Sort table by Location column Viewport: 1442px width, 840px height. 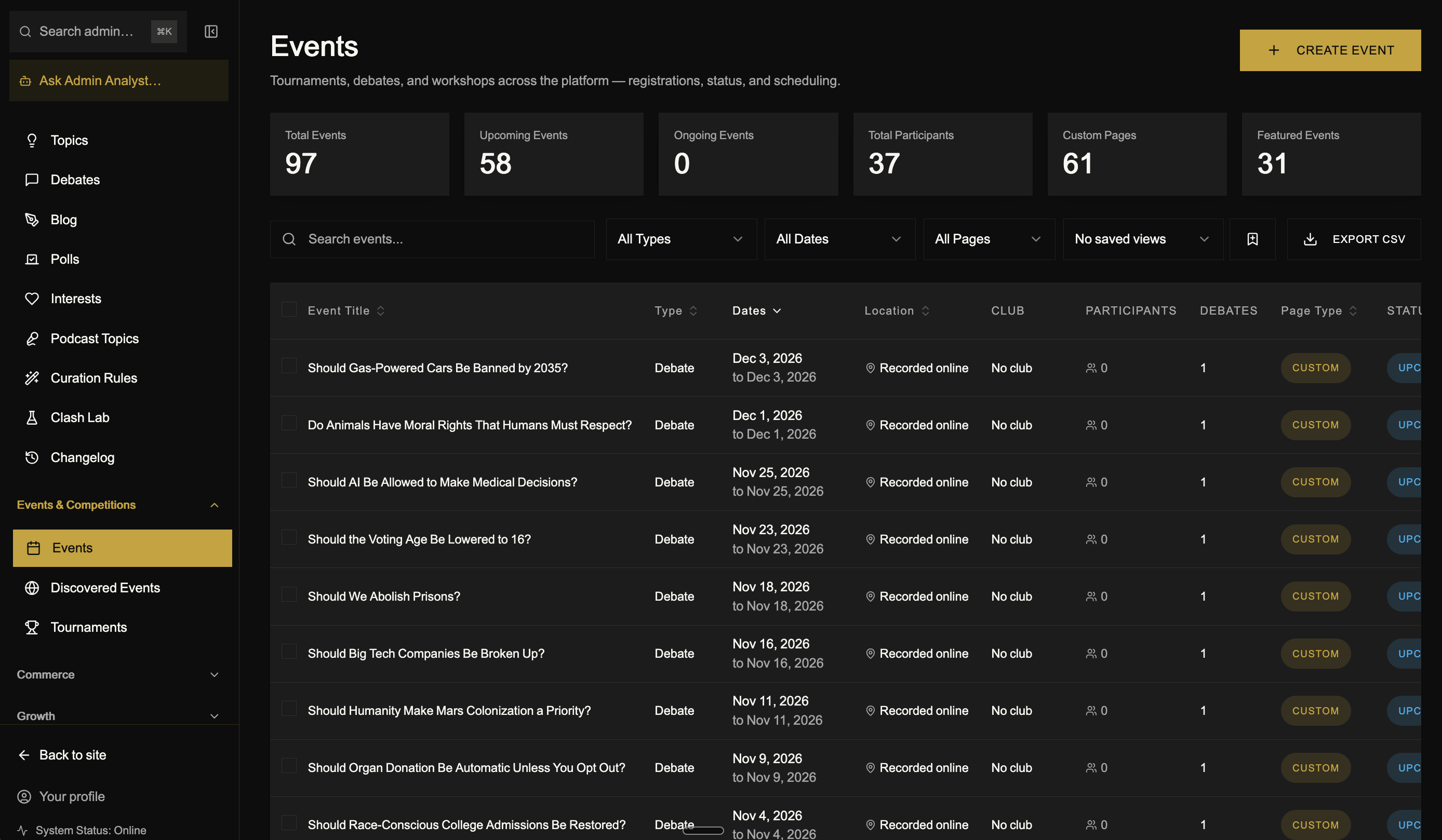[x=897, y=310]
